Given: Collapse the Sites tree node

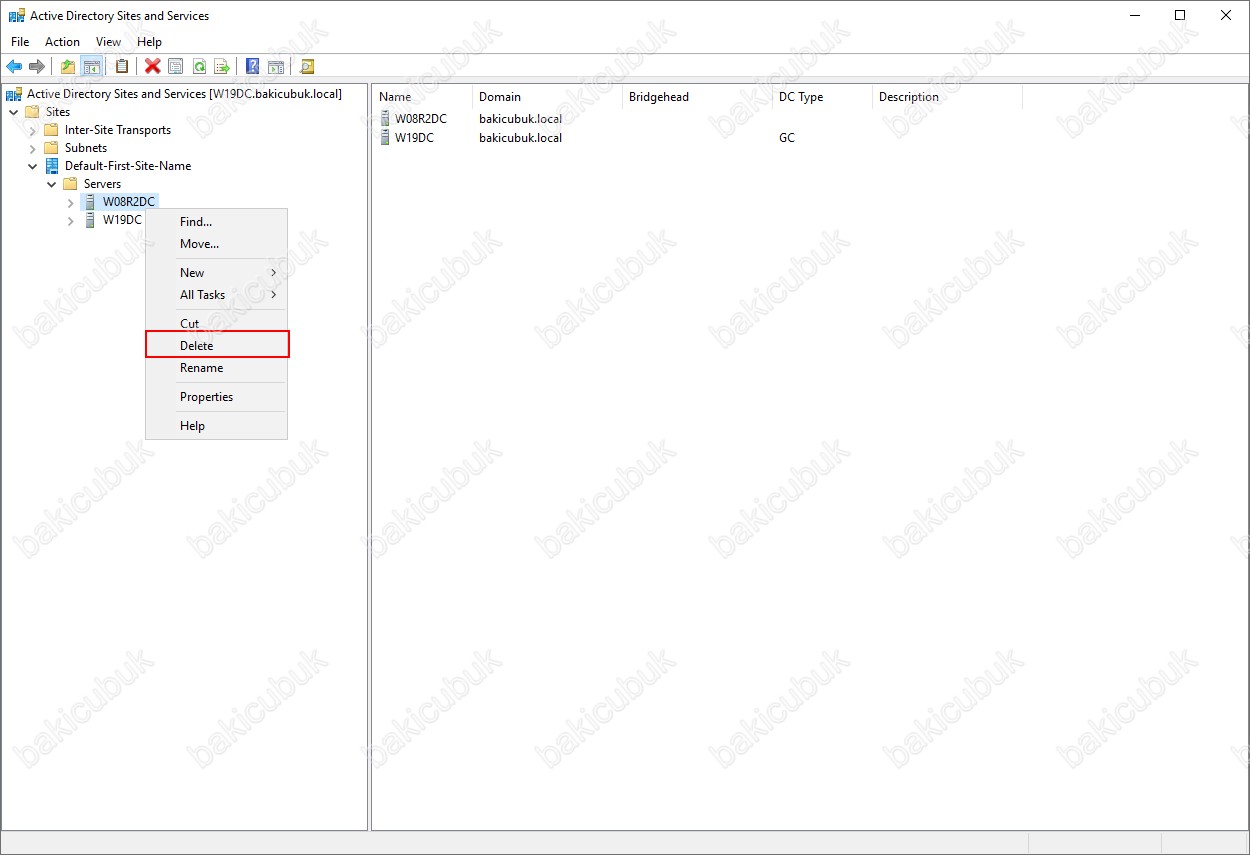Looking at the screenshot, I should (14, 112).
